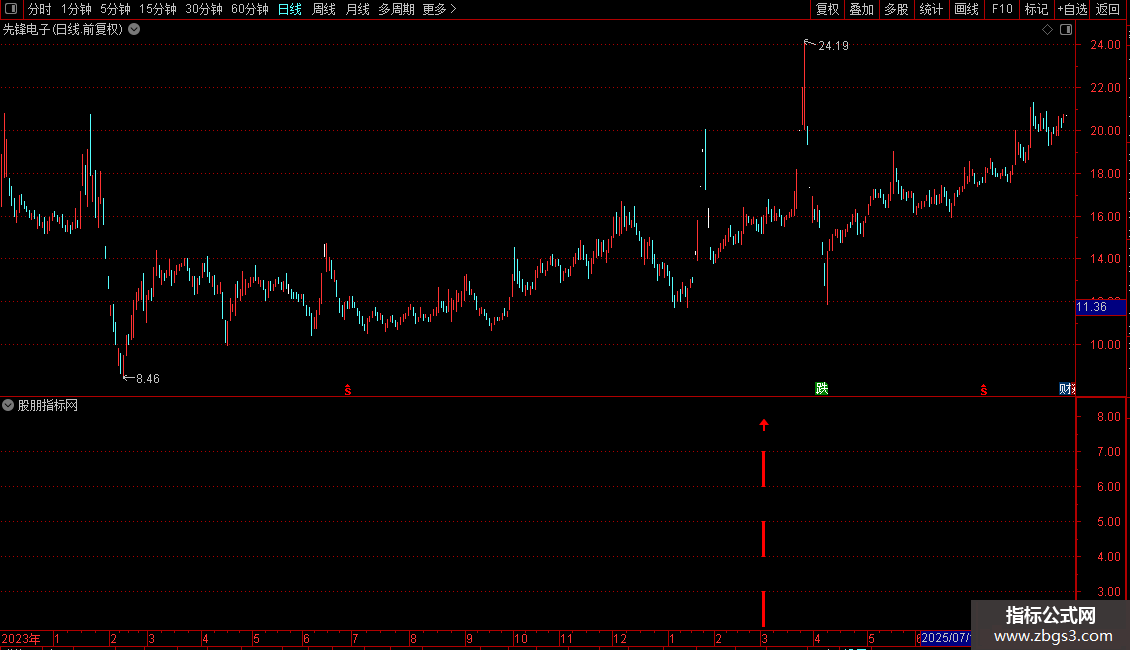This screenshot has width=1130, height=650.
Task: Click the red up-arrow signal in indicator
Action: pyautogui.click(x=764, y=425)
